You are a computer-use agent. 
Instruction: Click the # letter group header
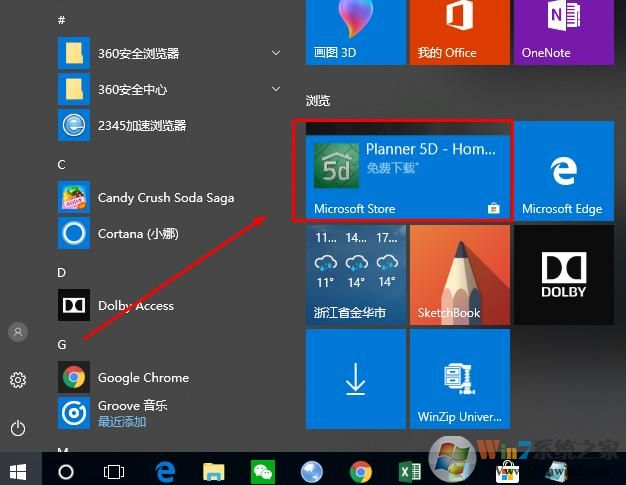click(x=61, y=20)
